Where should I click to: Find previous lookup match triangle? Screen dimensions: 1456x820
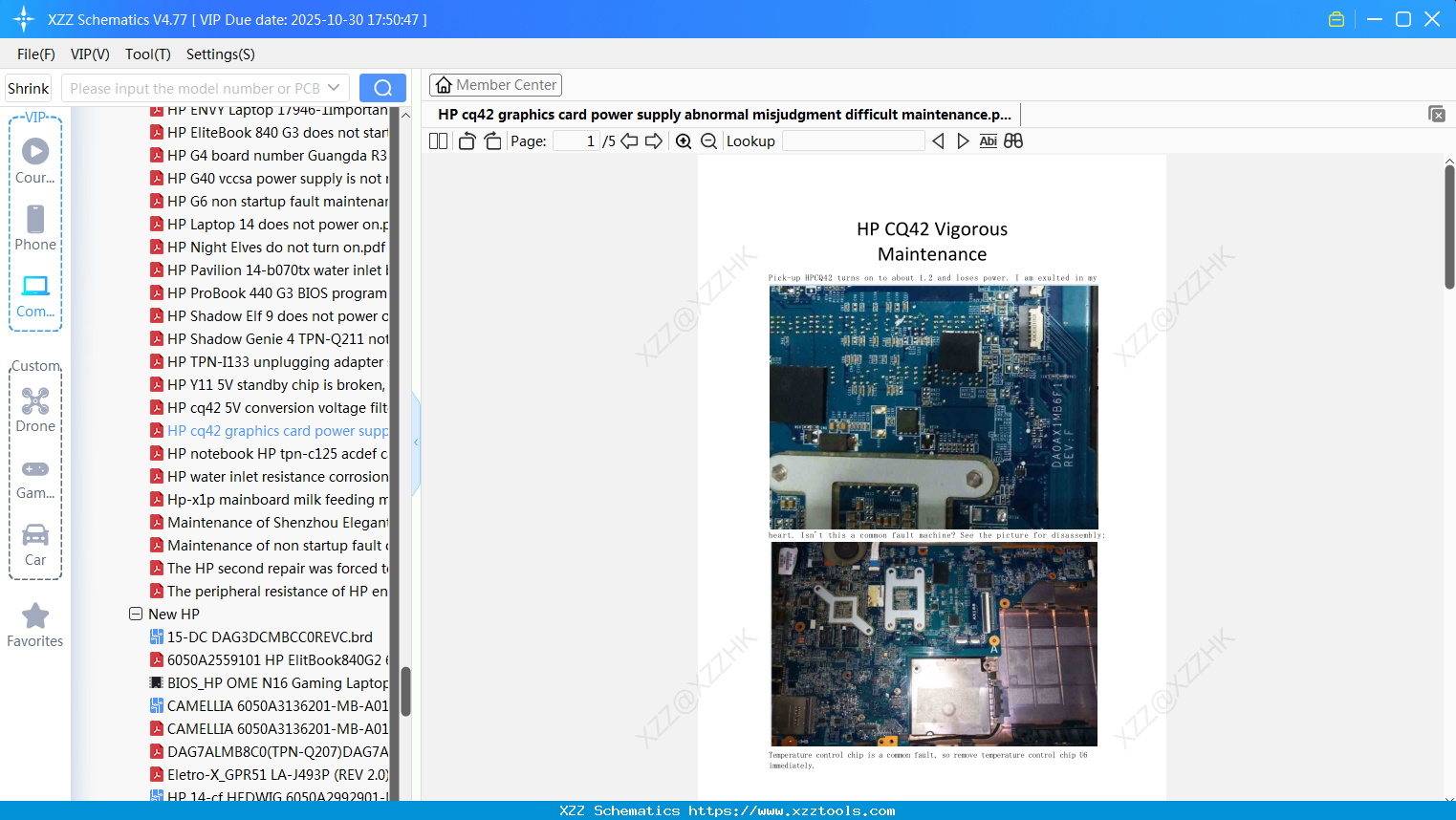coord(938,140)
